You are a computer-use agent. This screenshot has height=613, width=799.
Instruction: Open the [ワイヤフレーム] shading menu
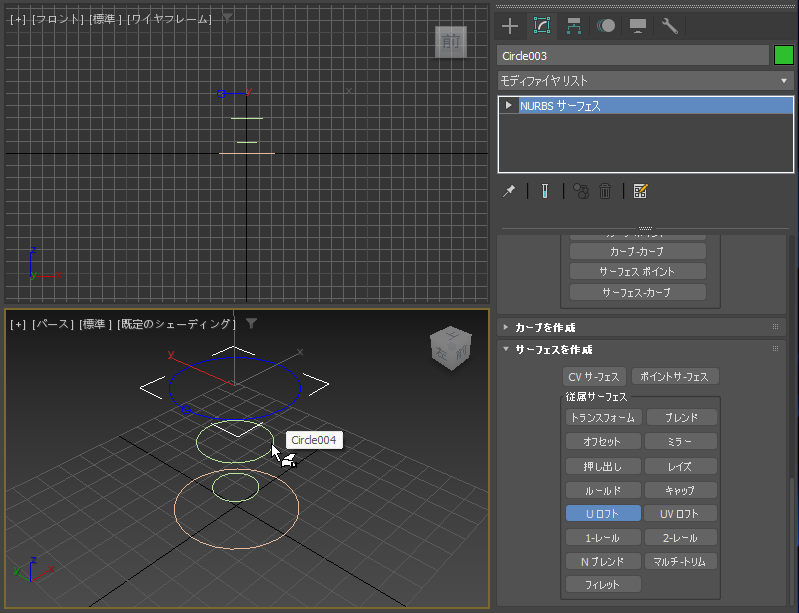(x=169, y=19)
